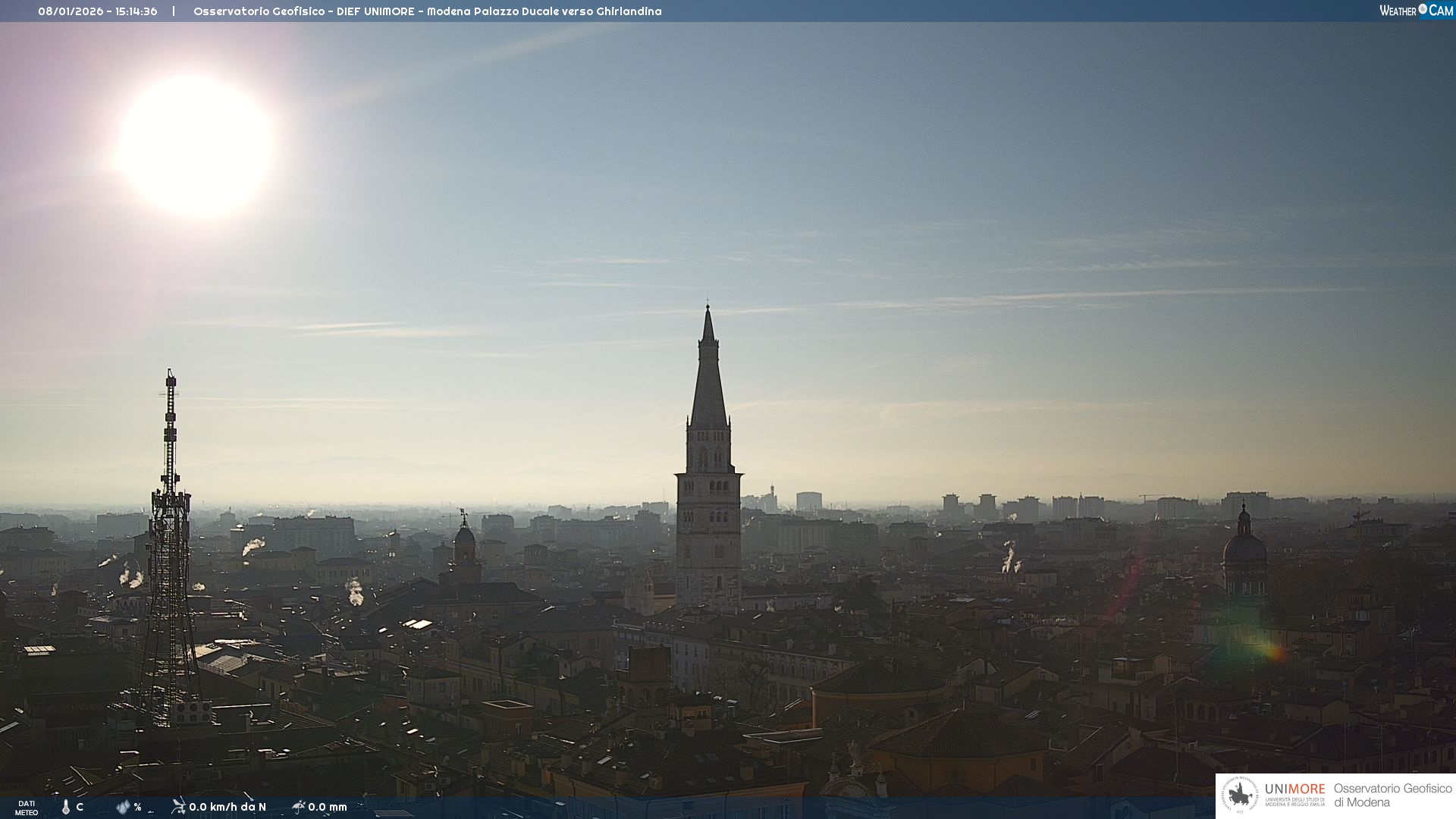Viewport: 1456px width, 819px height.
Task: Click the 0.0 mm rainfall reading
Action: [x=328, y=808]
